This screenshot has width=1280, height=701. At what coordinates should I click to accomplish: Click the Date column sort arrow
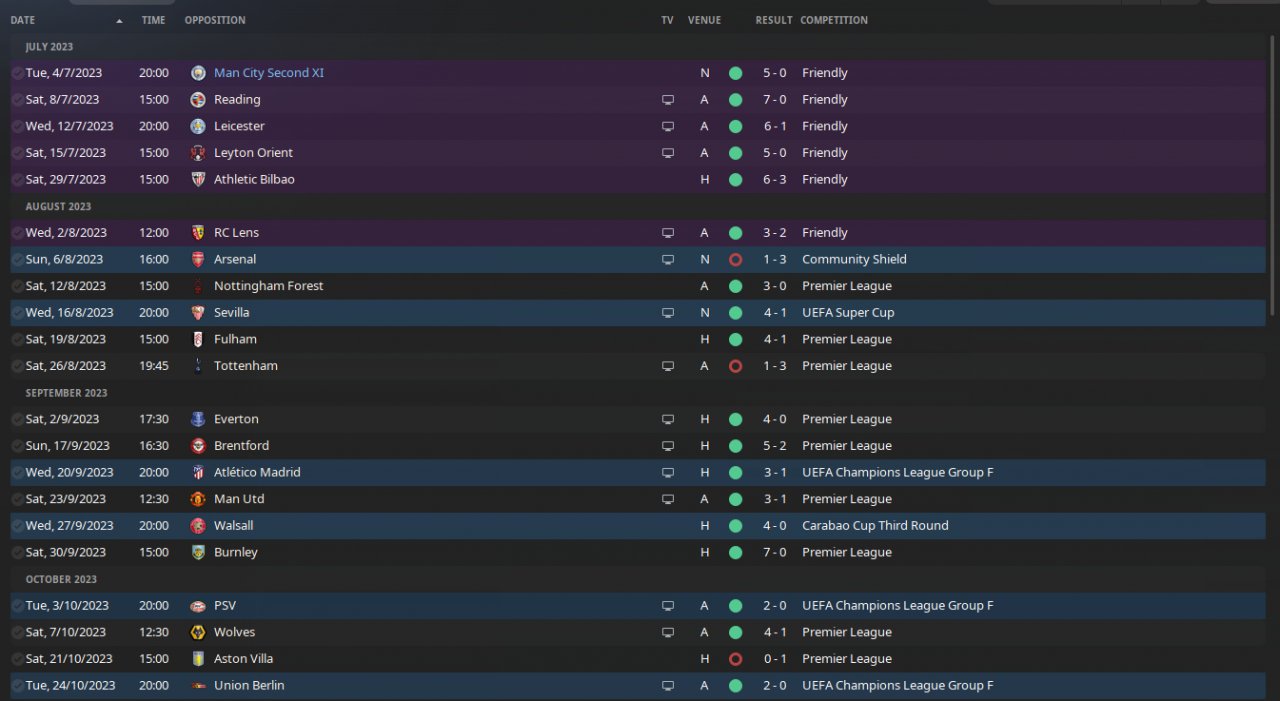[x=120, y=20]
